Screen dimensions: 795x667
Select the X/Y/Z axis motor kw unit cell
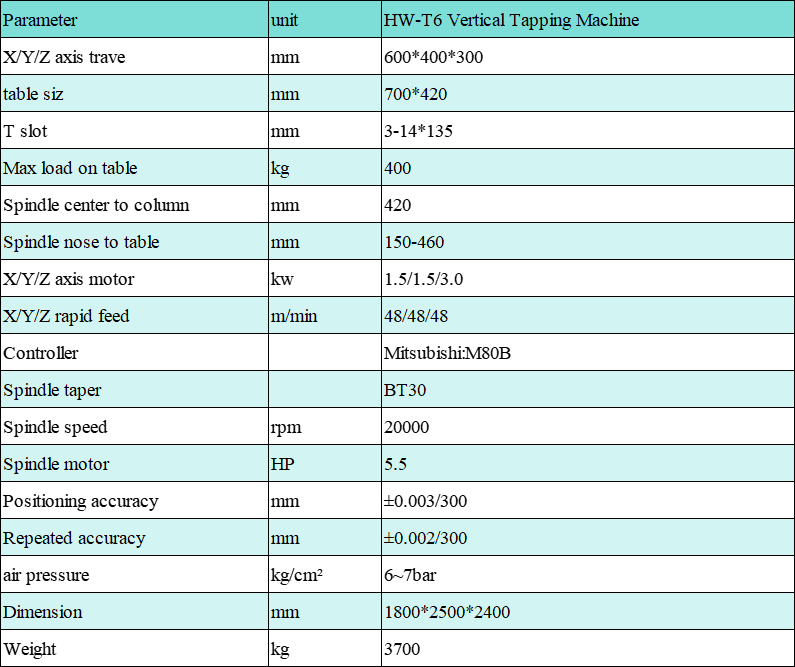[x=324, y=278]
